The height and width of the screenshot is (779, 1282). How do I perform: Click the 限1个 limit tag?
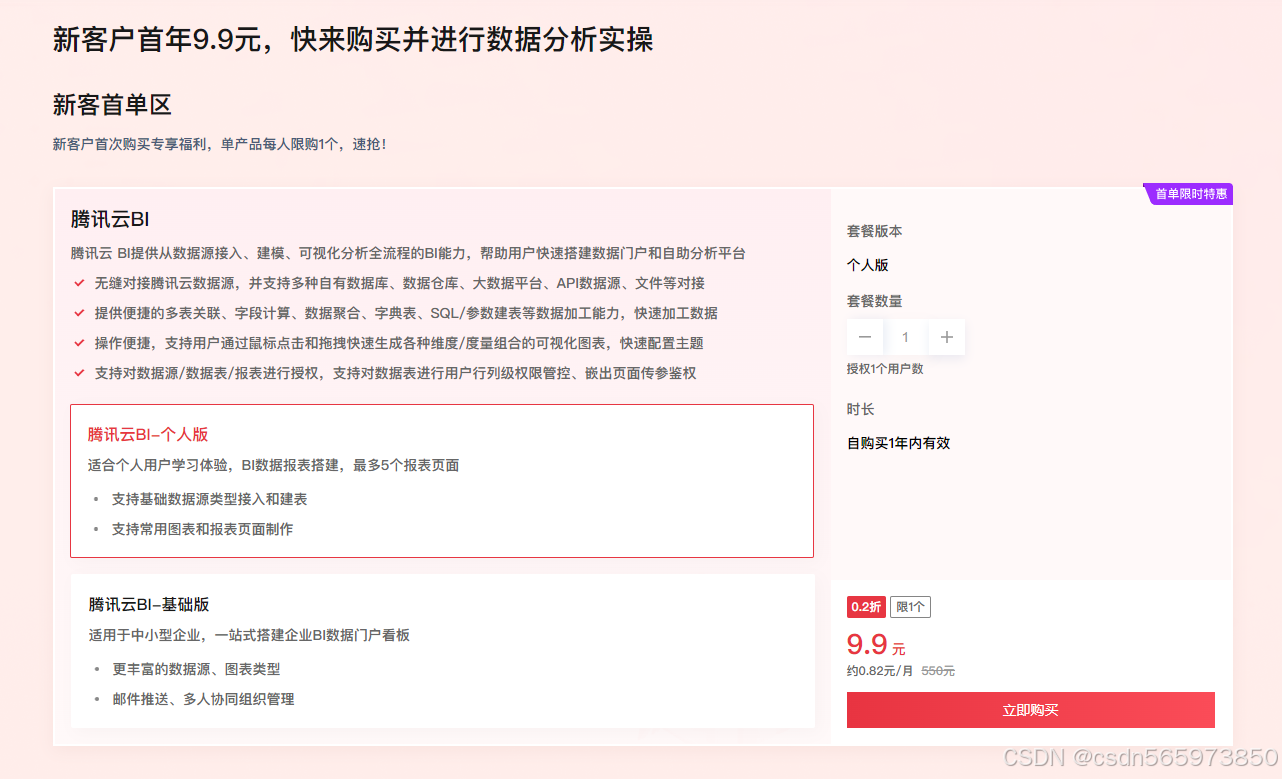(910, 607)
